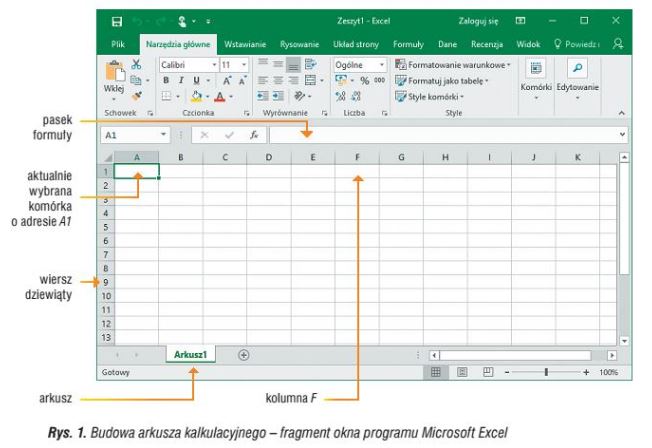652x448 pixels.
Task: Click the text Orientation icon
Action: coord(299,97)
